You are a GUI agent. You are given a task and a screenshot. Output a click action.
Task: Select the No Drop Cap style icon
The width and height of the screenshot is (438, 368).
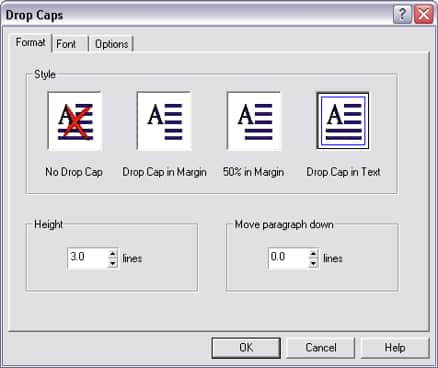[75, 121]
